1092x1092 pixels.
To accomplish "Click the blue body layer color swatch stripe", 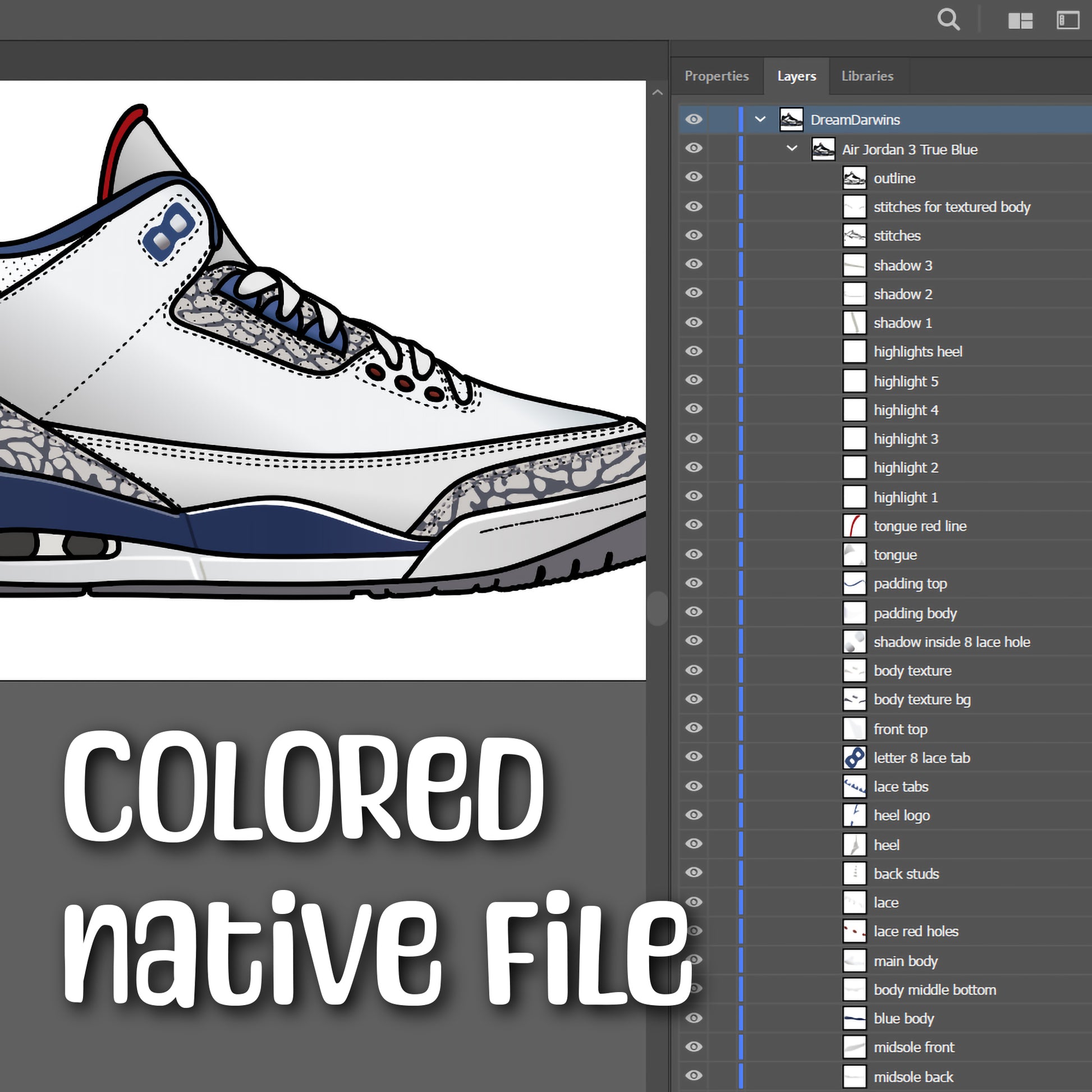I will 741,1018.
